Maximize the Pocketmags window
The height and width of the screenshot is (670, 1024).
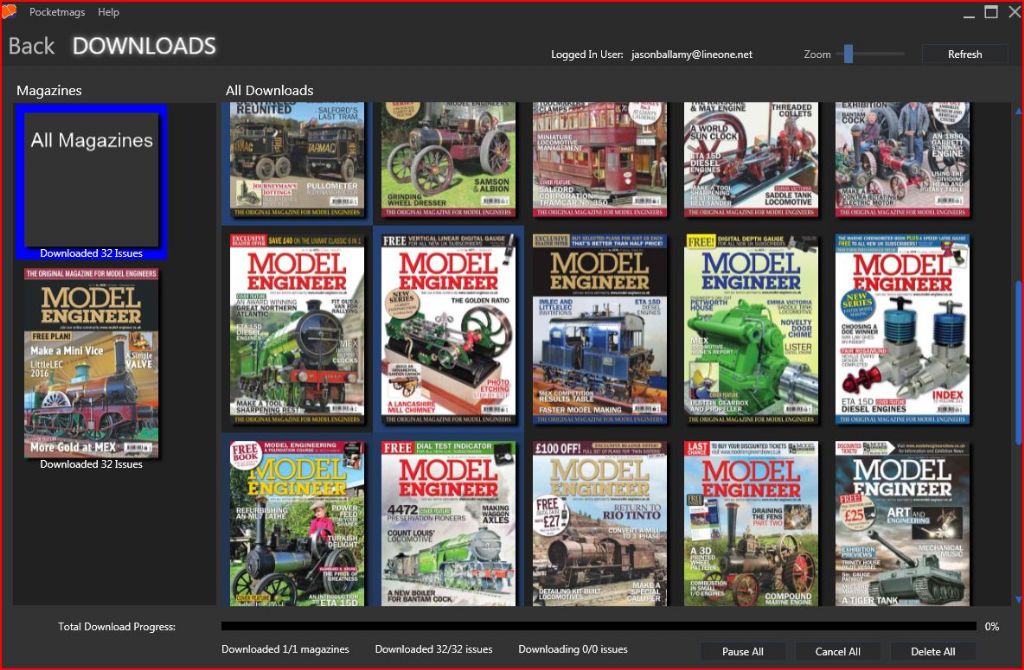tap(991, 12)
